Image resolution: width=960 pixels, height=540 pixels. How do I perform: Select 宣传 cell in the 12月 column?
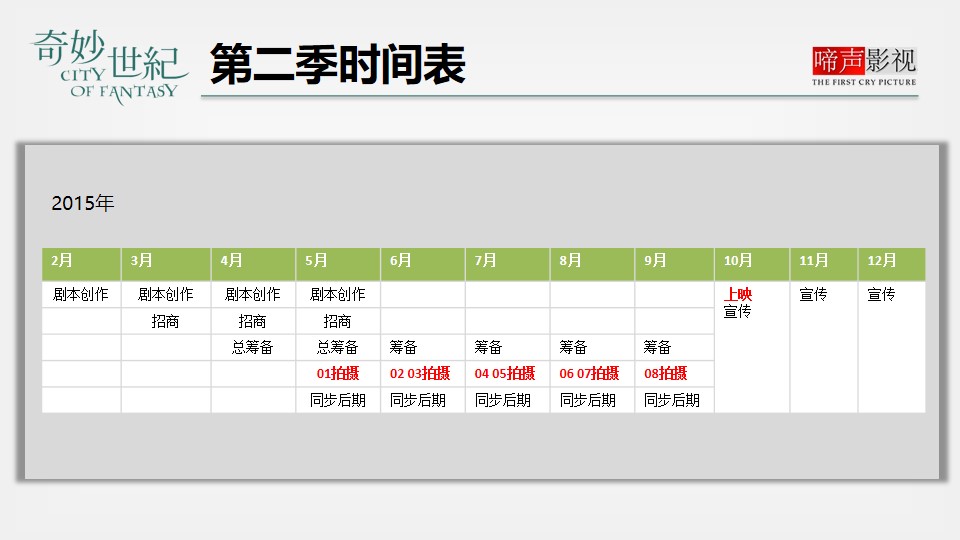coord(891,347)
